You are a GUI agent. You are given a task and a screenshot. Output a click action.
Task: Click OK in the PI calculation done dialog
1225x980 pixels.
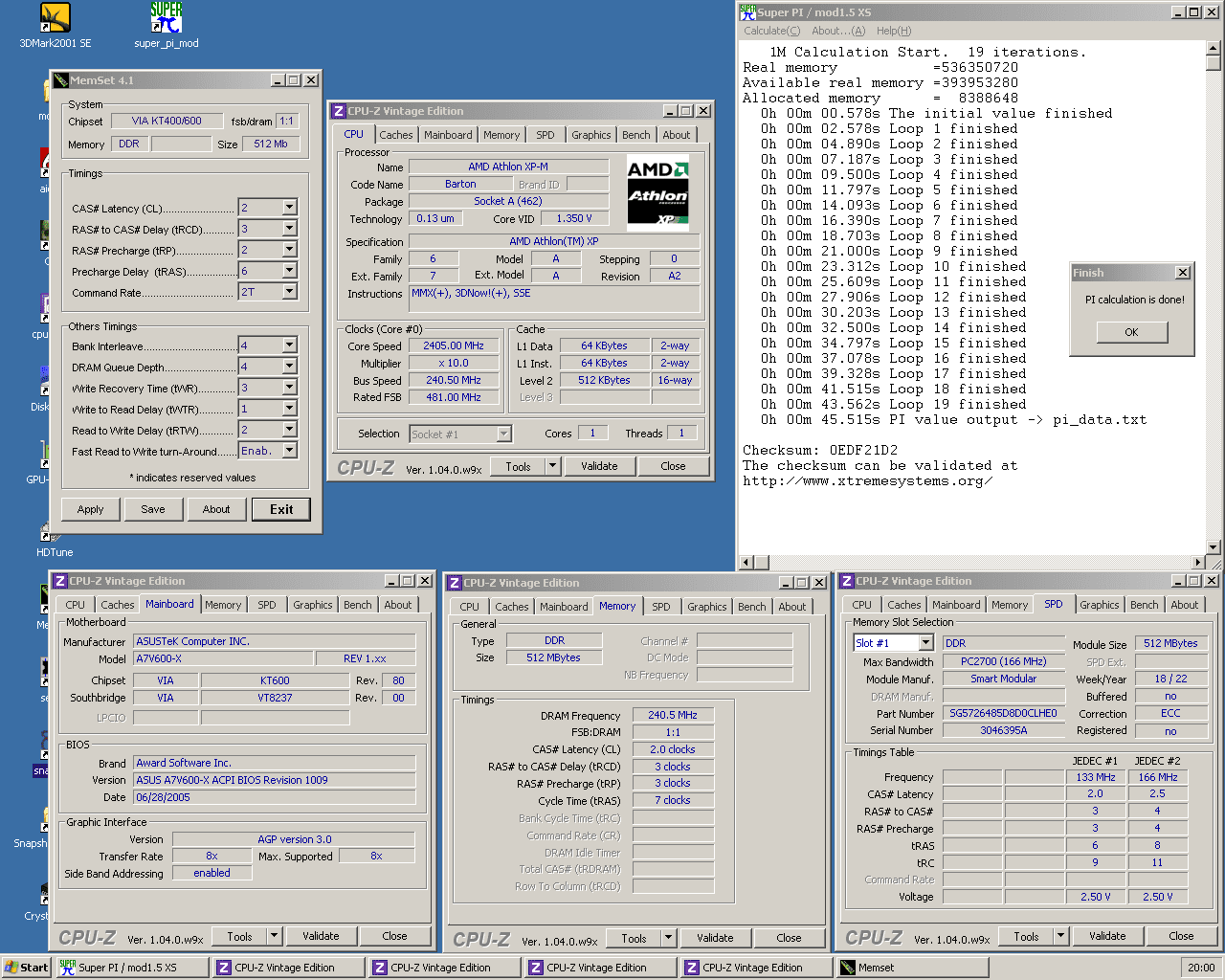1131,332
